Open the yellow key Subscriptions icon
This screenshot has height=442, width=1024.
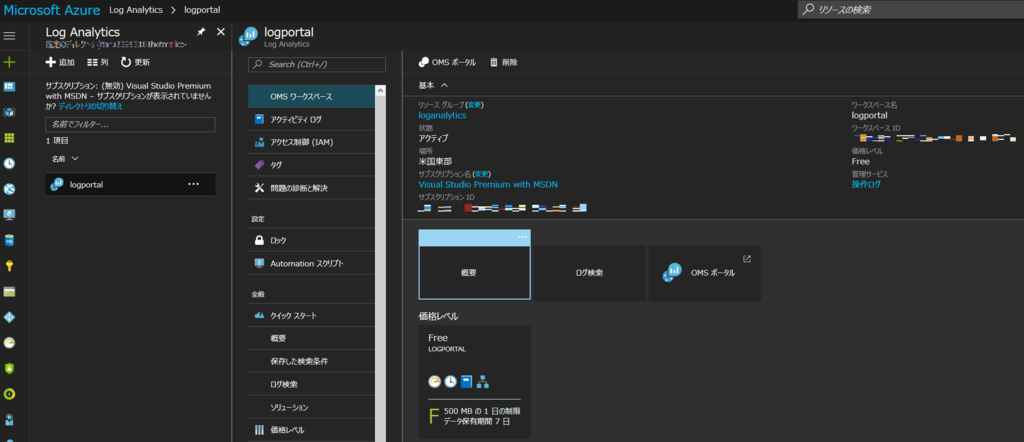9,266
